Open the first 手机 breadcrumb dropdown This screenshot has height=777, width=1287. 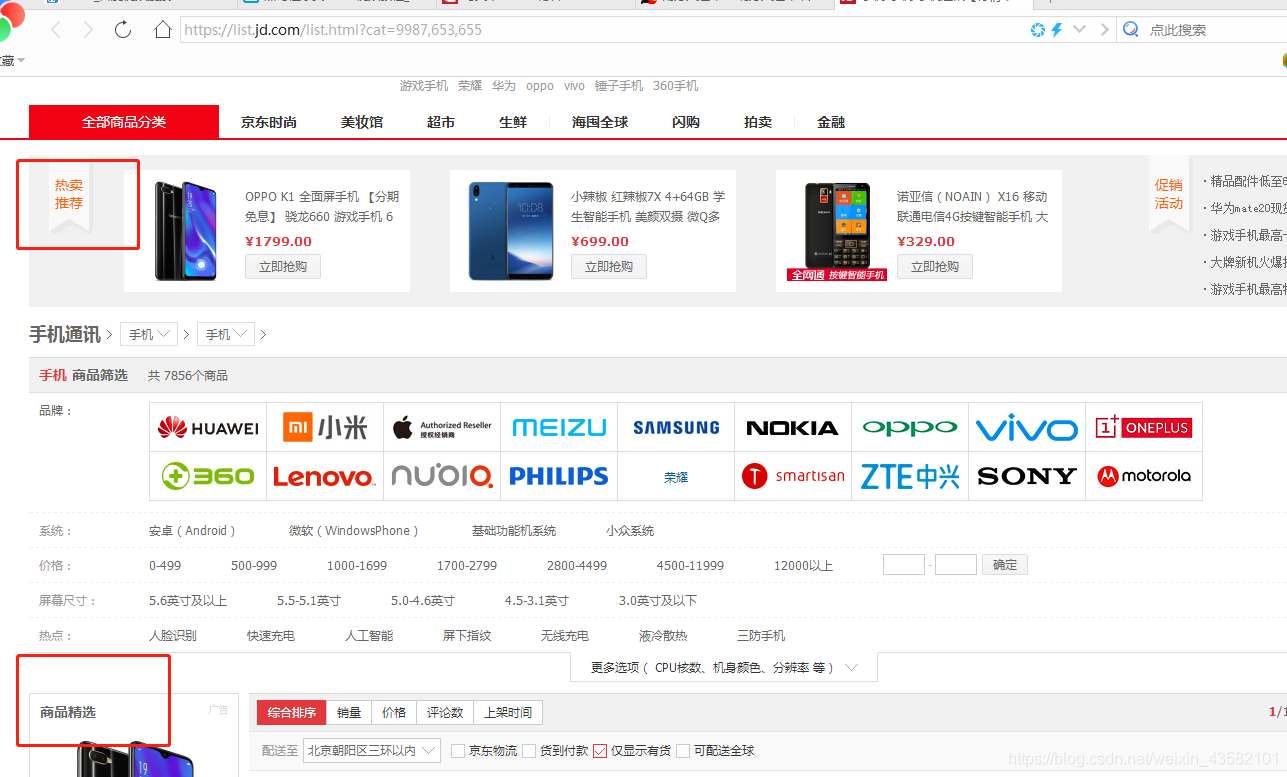tap(149, 334)
